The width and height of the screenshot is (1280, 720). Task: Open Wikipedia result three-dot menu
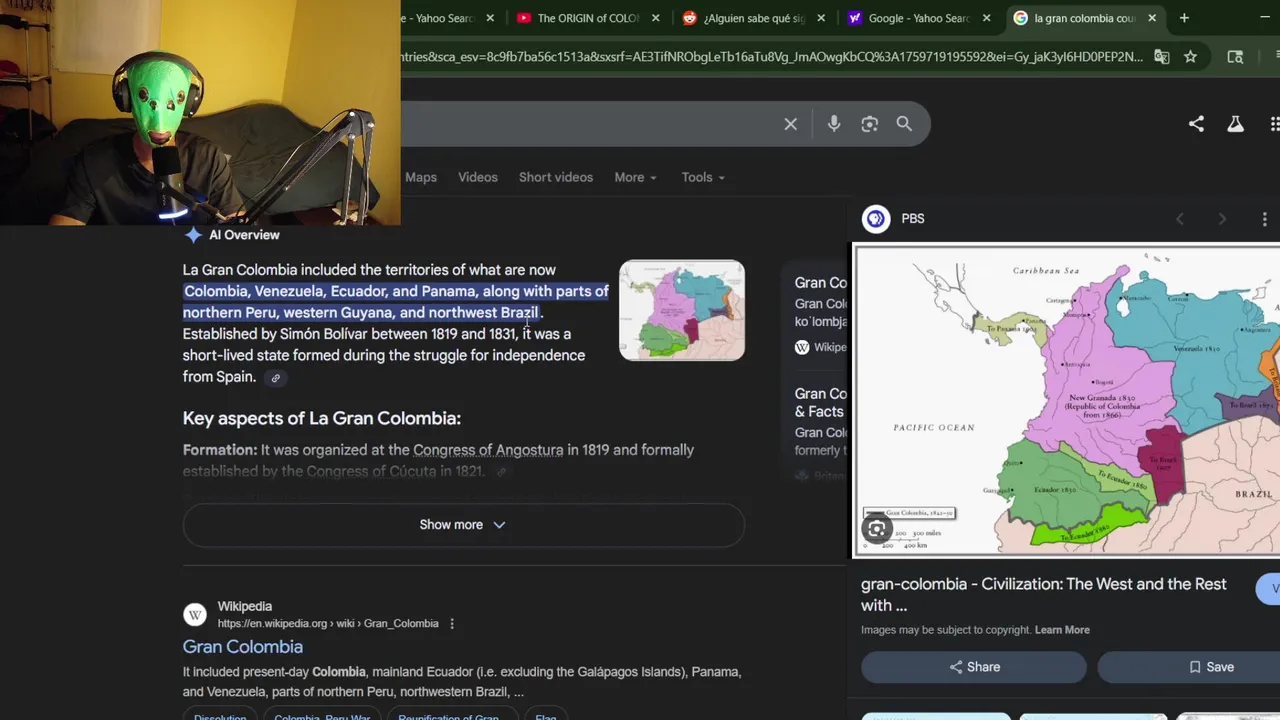[x=451, y=623]
